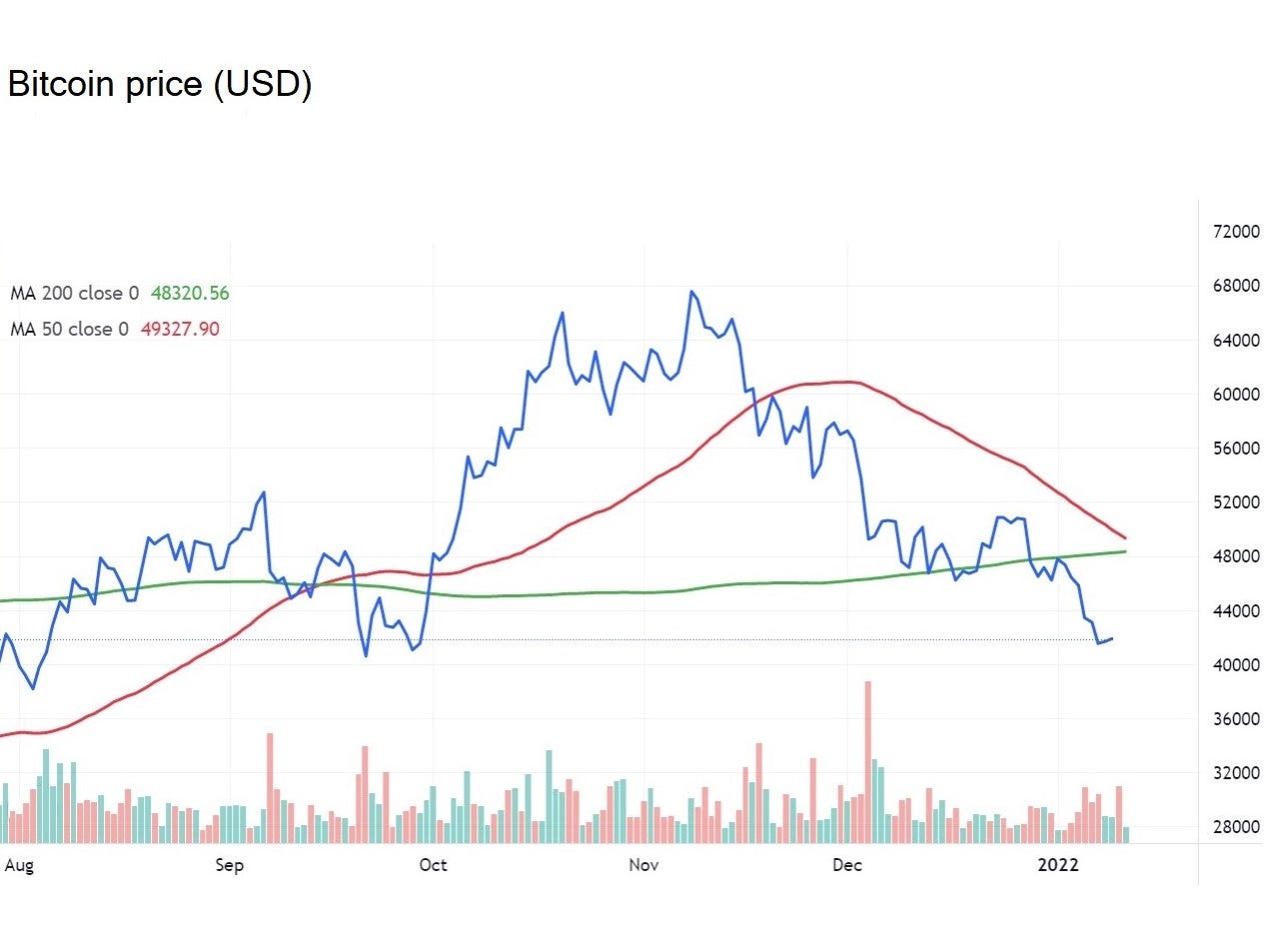Click the Dec label on time axis

click(x=847, y=865)
